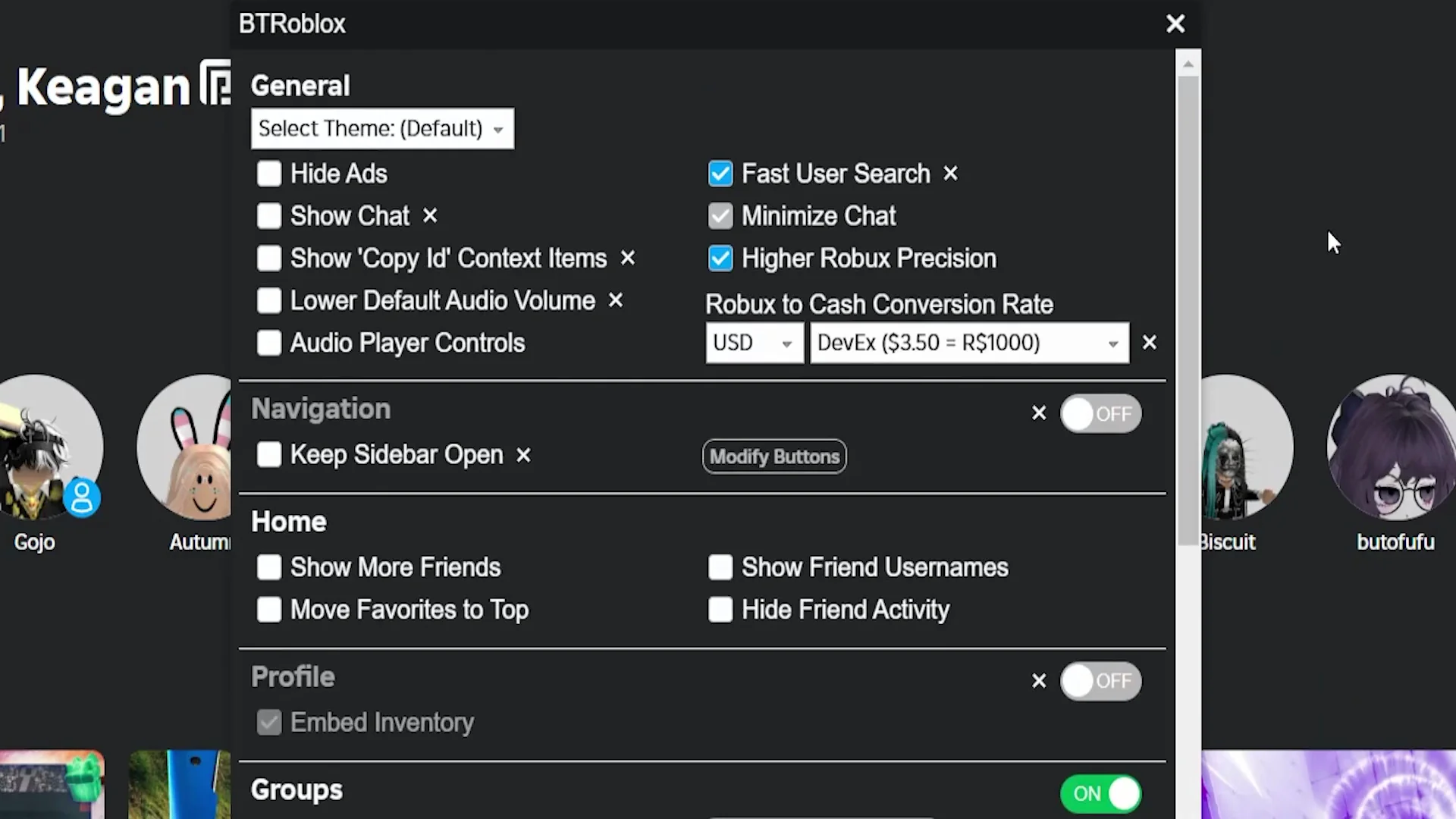Click X next to Lower Default Audio Volume
This screenshot has width=1456, height=819.
coord(616,301)
